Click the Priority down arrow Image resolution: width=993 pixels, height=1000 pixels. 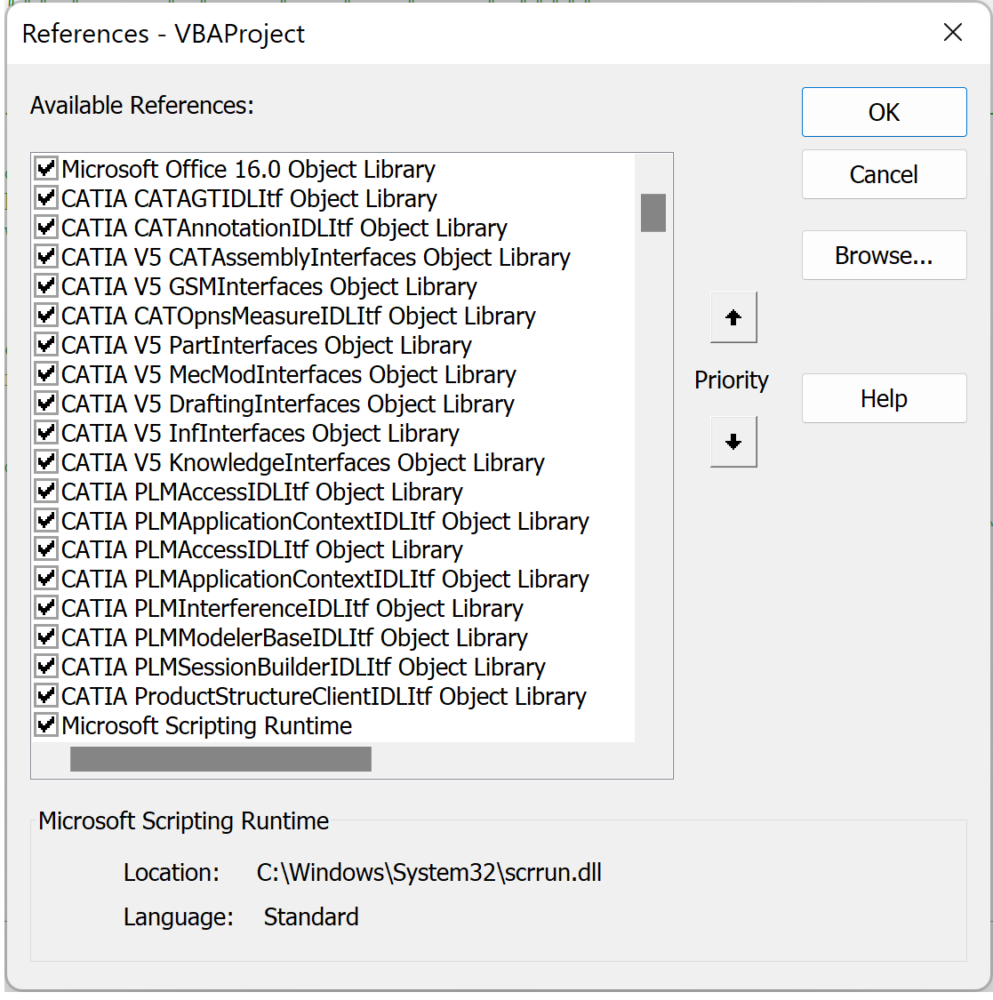pyautogui.click(x=733, y=441)
